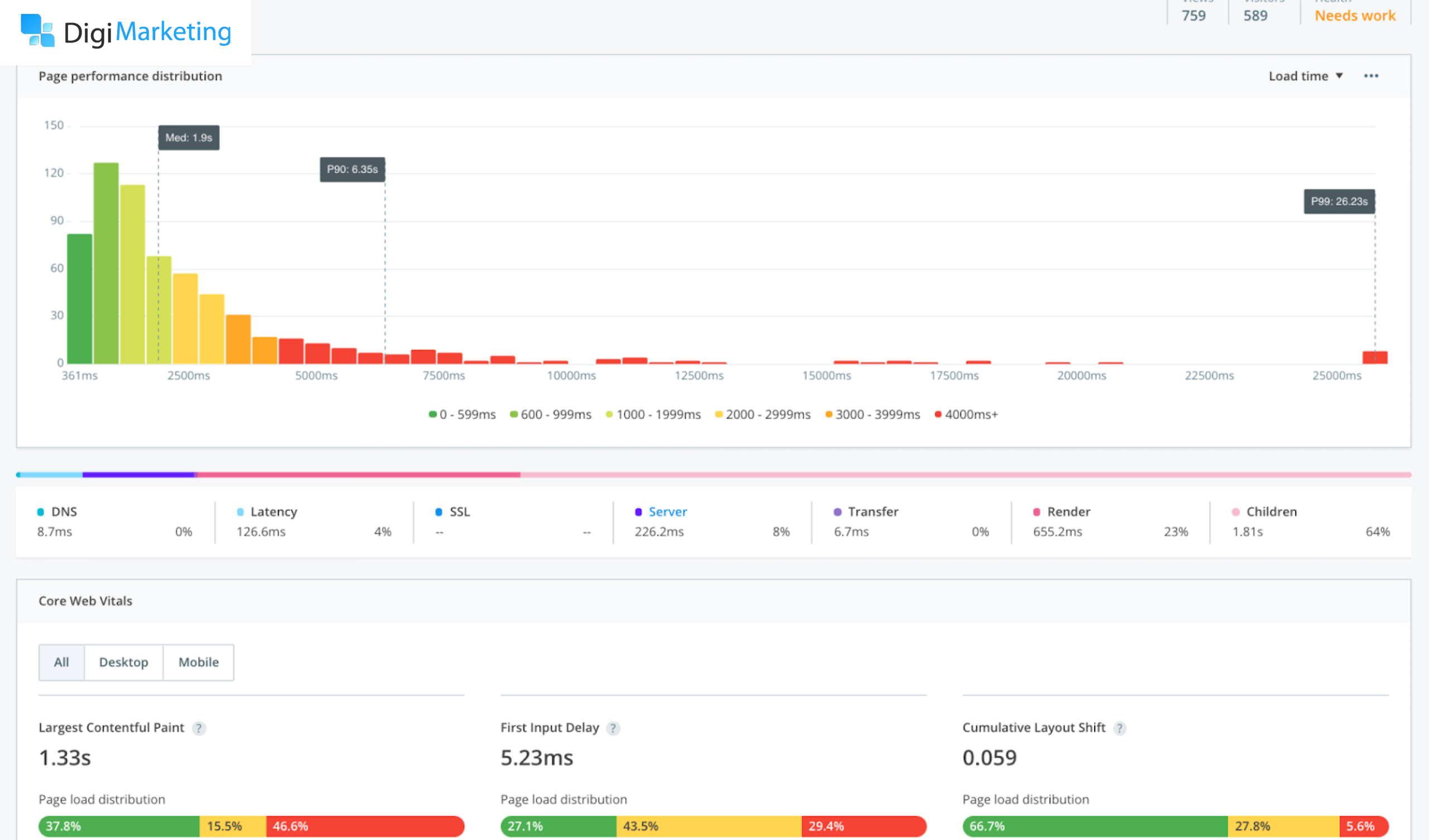Toggle the 0 - 599ms legend series
Screen dimensions: 1429x840
462,414
